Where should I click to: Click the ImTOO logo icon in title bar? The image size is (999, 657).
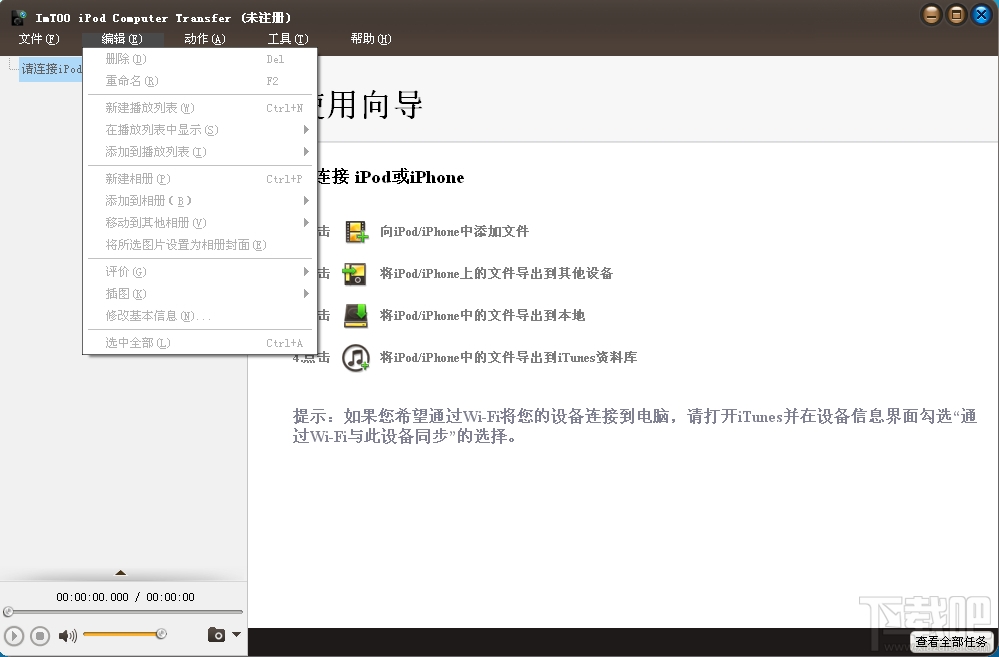[17, 15]
